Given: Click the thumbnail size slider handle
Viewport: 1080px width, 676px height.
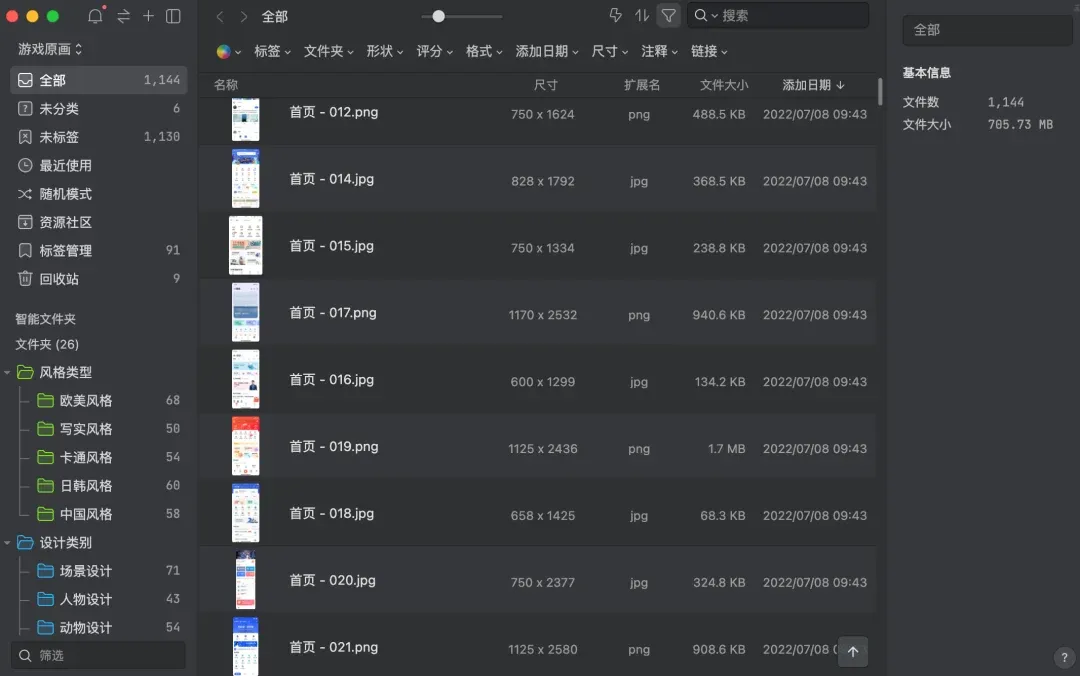Looking at the screenshot, I should [x=438, y=16].
